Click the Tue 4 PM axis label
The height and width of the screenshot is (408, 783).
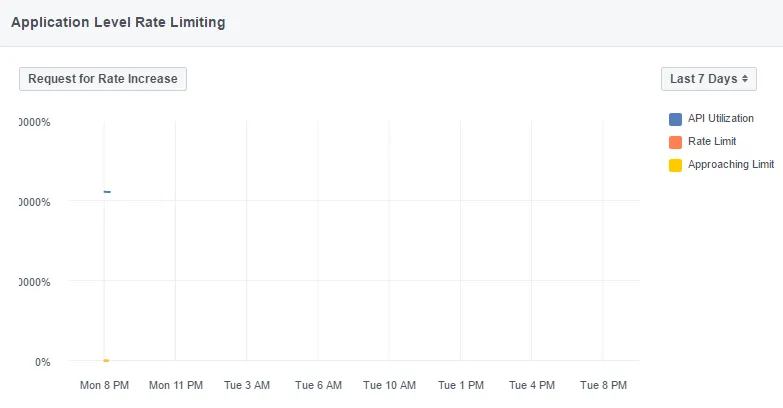click(x=531, y=385)
